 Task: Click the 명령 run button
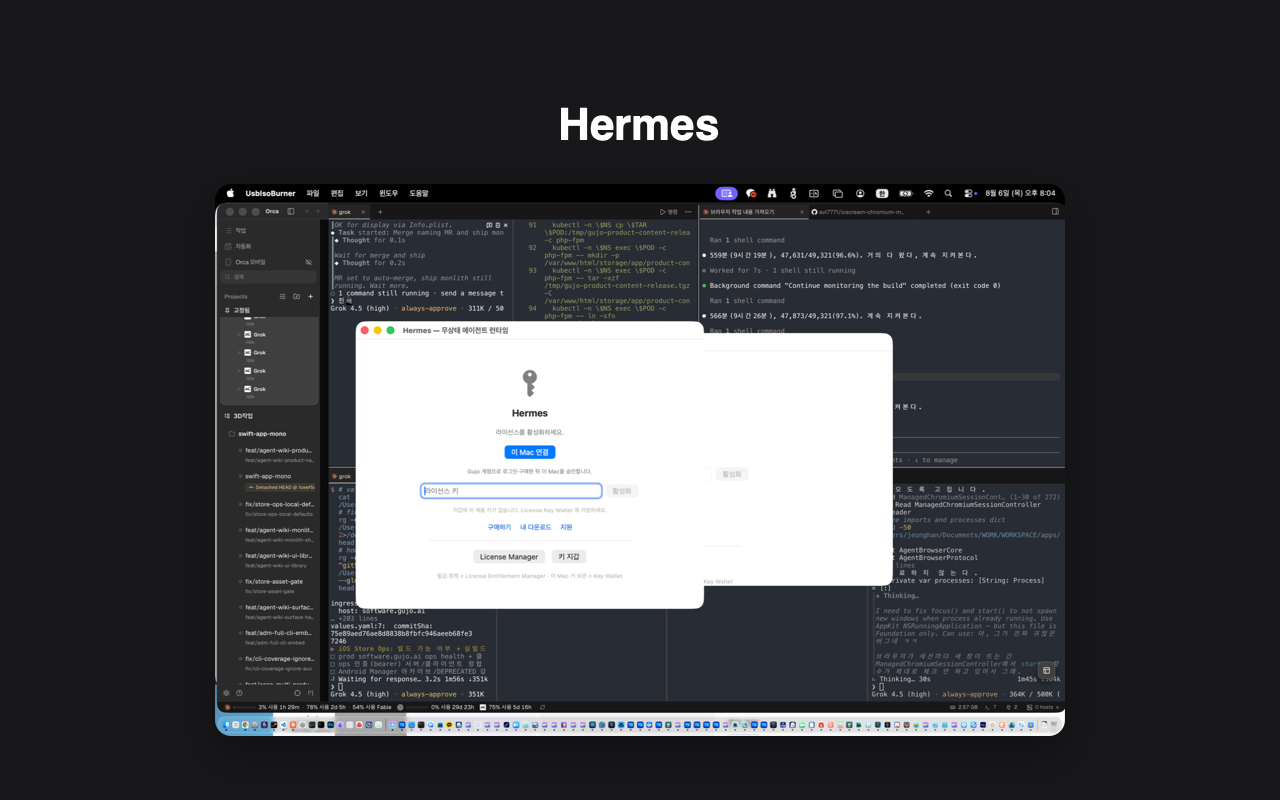click(x=668, y=212)
